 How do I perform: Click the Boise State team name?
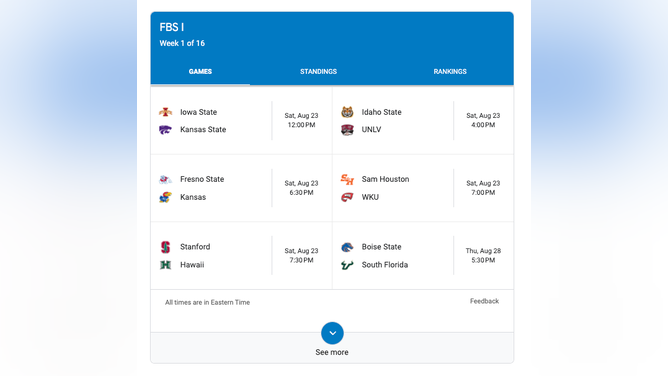(381, 247)
